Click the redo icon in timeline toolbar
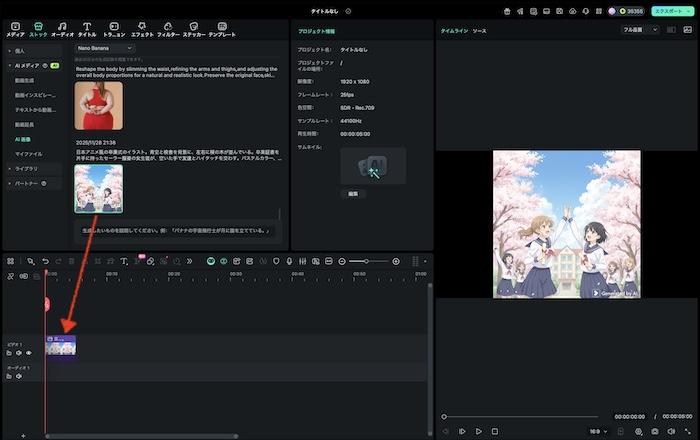Viewport: 700px width, 440px height. tap(58, 262)
